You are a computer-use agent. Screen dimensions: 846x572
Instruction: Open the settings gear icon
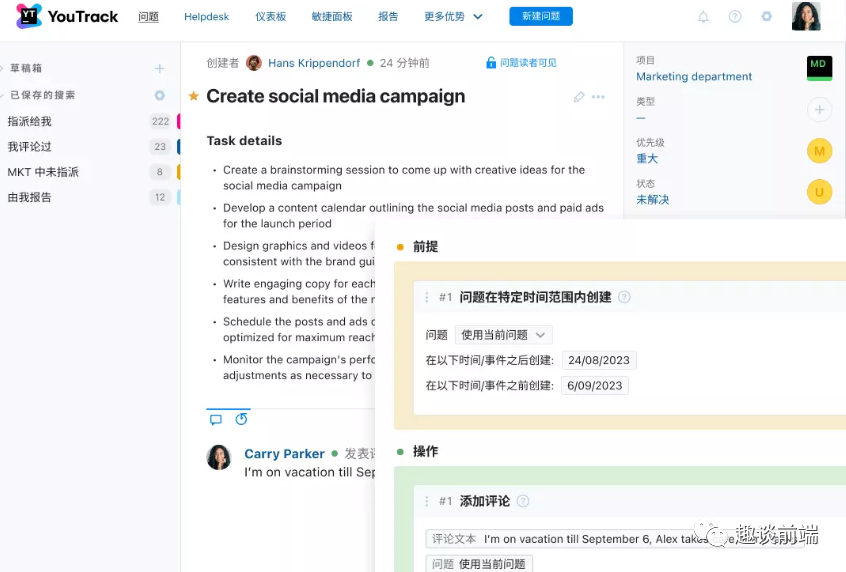(767, 17)
